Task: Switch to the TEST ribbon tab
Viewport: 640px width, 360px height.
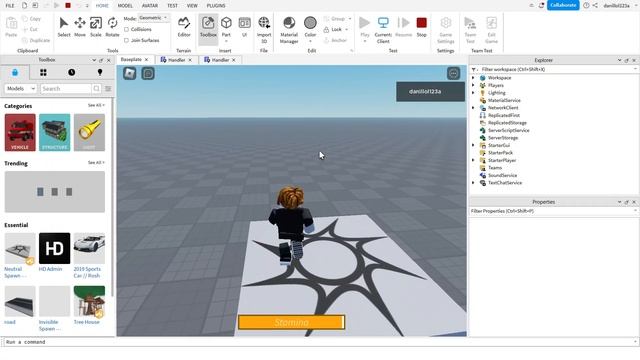Action: point(172,6)
